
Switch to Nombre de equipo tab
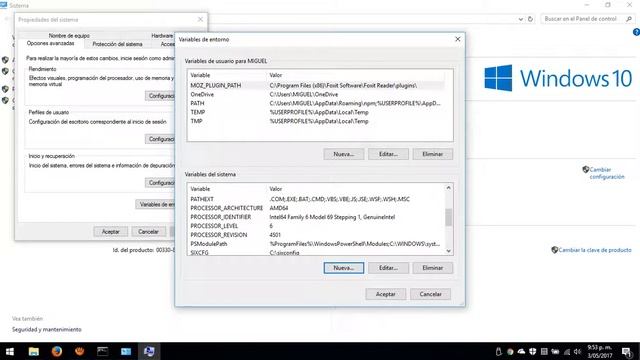69,36
